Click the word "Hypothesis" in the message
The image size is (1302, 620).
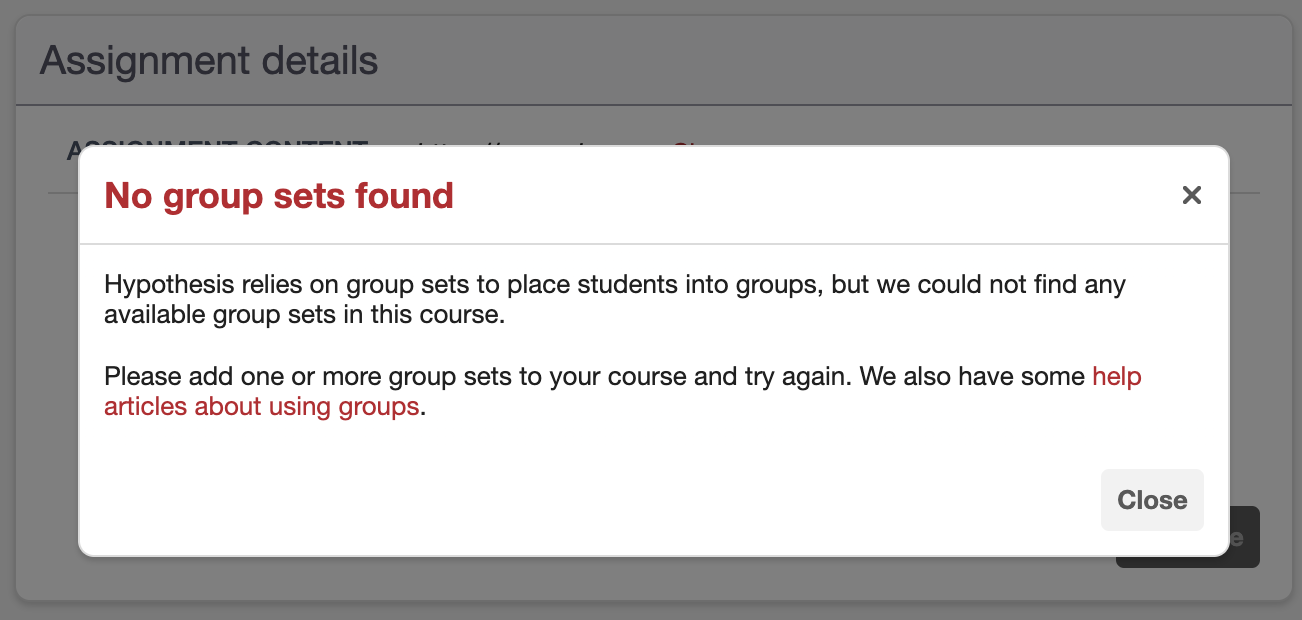coord(168,285)
